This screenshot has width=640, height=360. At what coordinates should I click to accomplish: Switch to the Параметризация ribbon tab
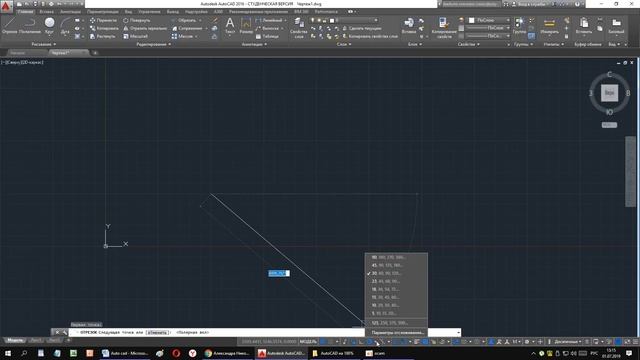[x=102, y=12]
